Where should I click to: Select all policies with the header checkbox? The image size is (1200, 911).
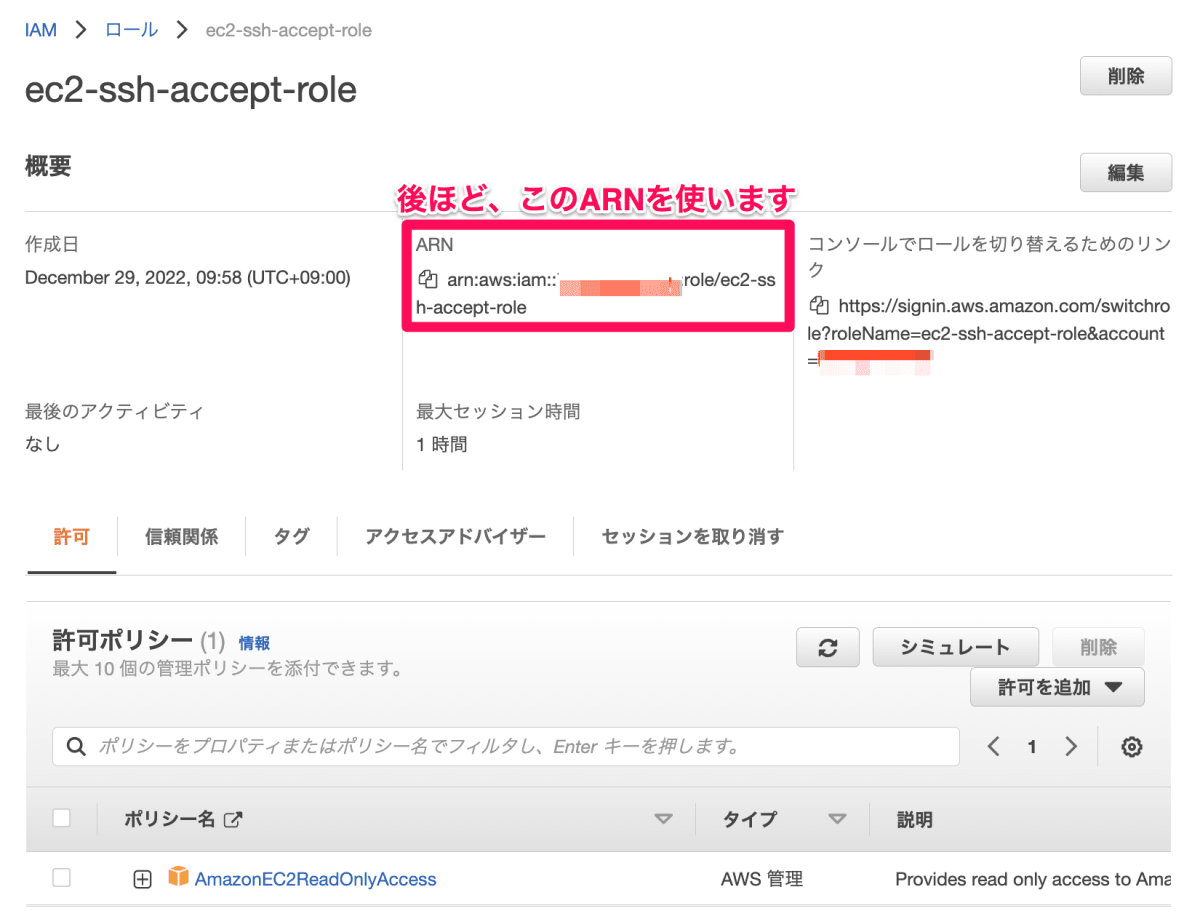pos(62,818)
